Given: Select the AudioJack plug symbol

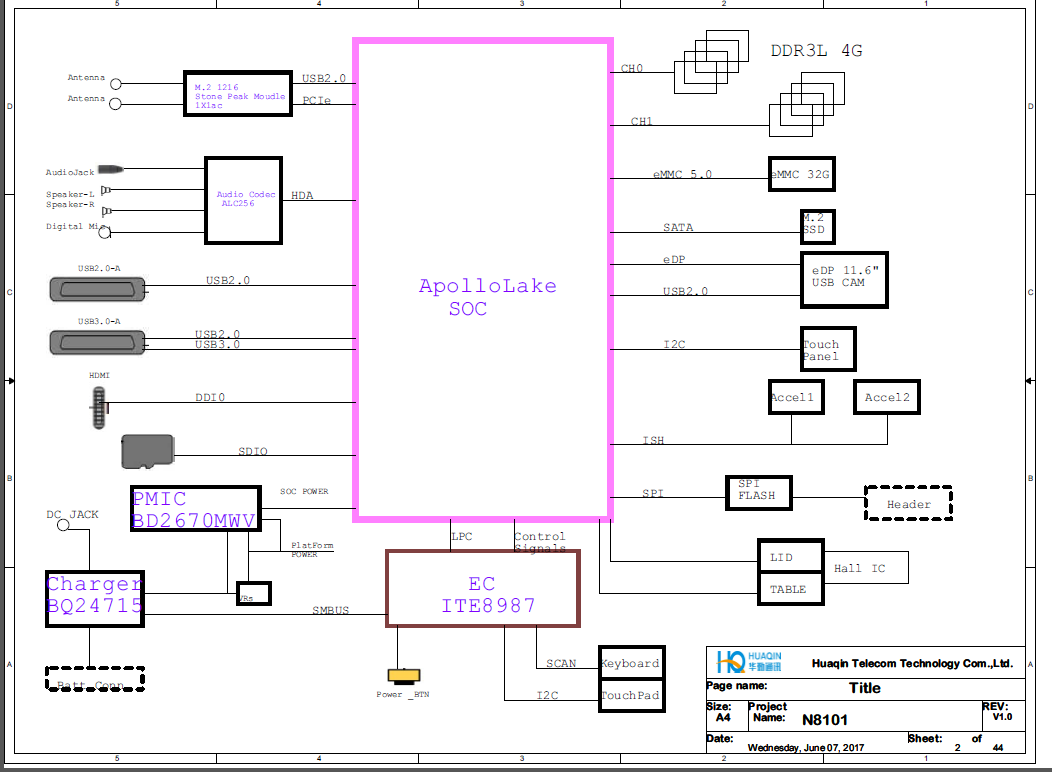Looking at the screenshot, I should pos(111,169).
